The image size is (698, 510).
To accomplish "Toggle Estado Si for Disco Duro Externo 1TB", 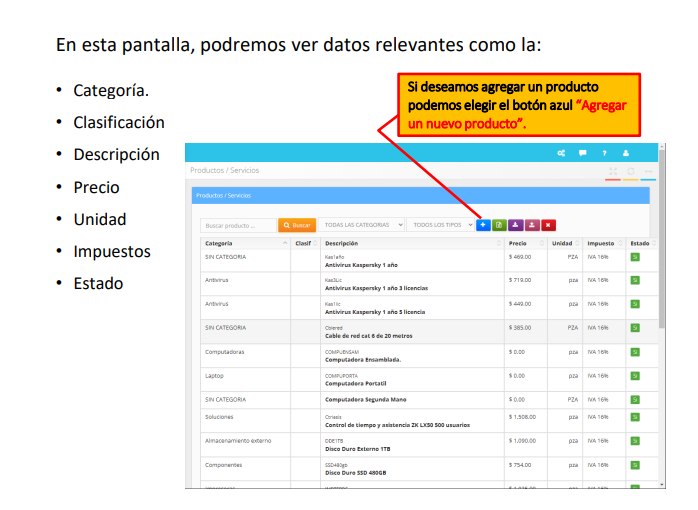I will coord(635,441).
